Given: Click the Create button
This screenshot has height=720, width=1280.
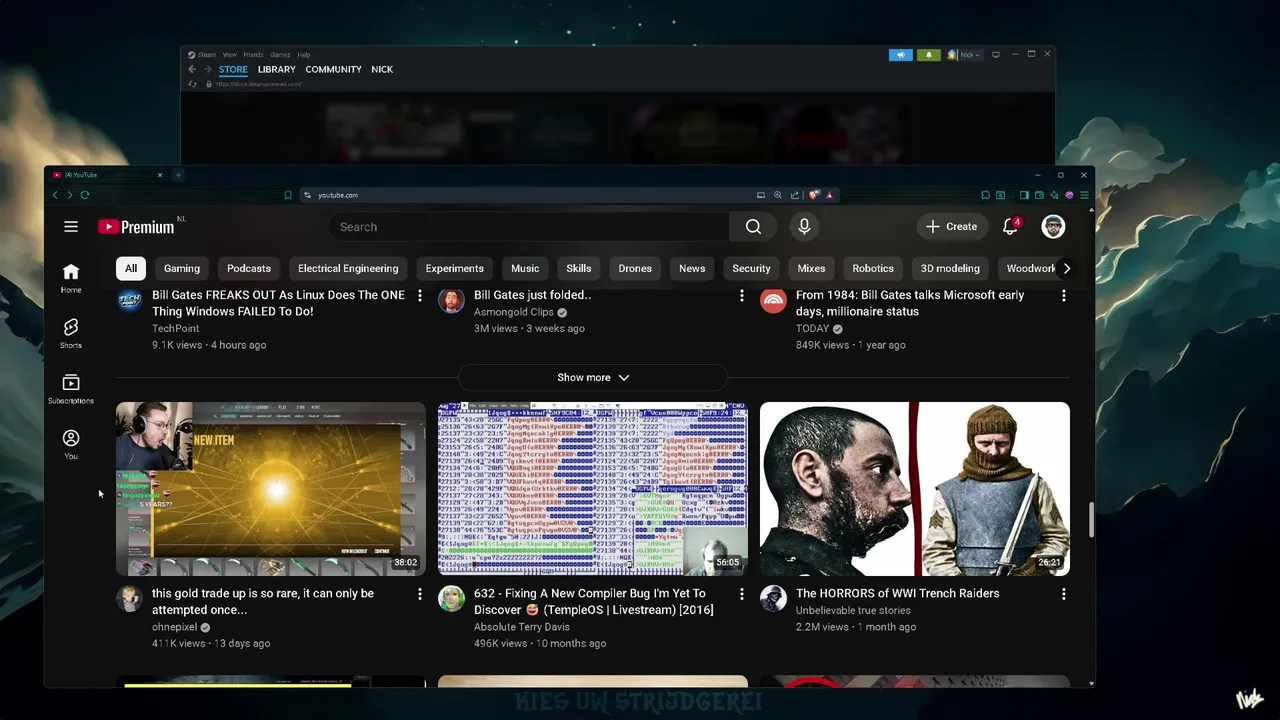Looking at the screenshot, I should (x=951, y=227).
